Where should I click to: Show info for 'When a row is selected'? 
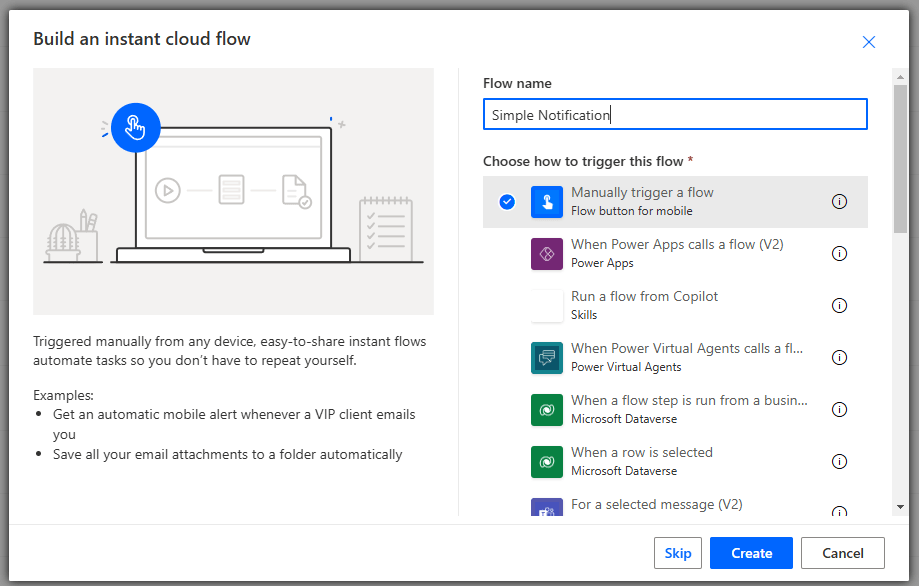pos(839,462)
